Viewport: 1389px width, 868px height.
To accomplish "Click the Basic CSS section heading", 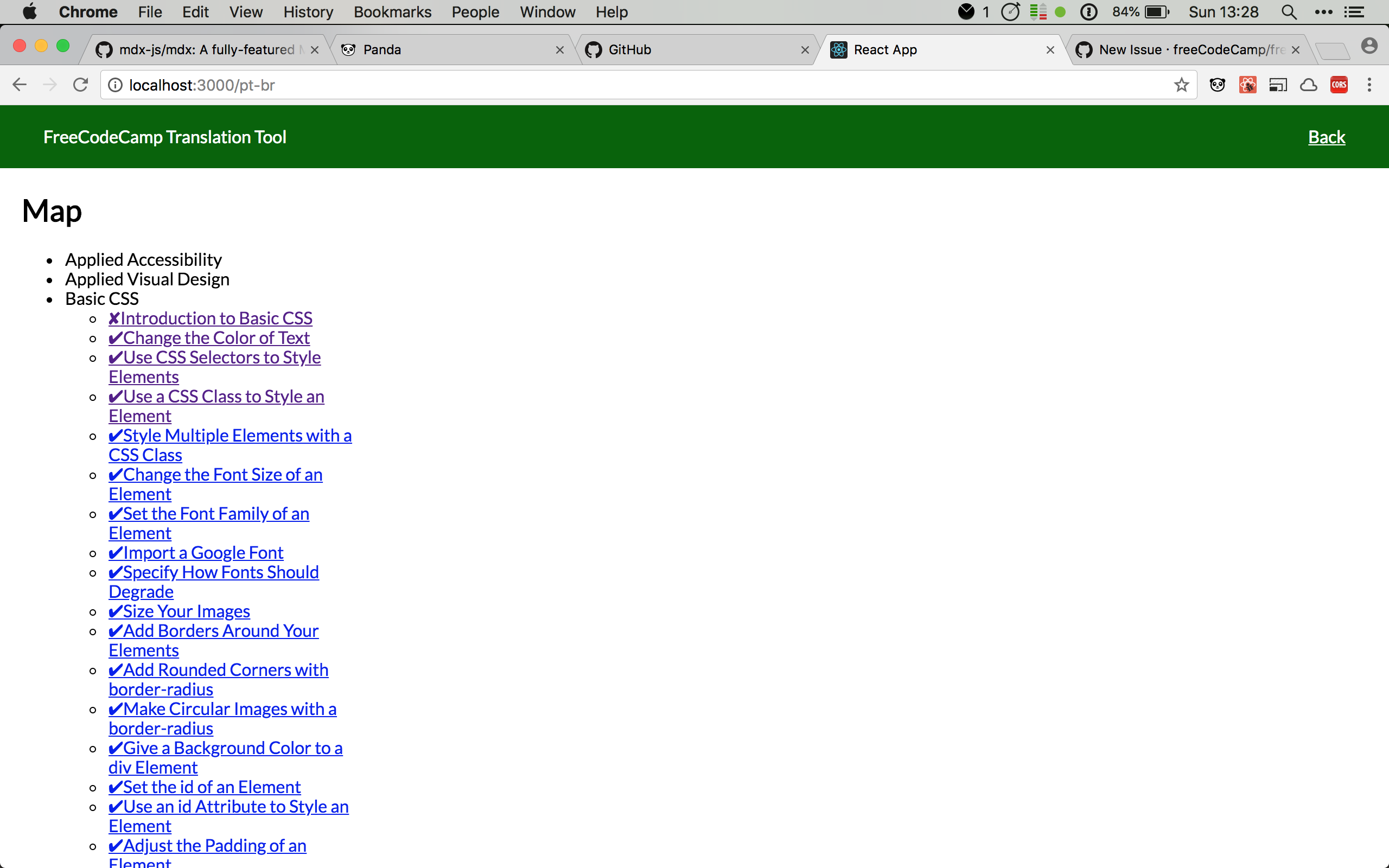I will 102,298.
